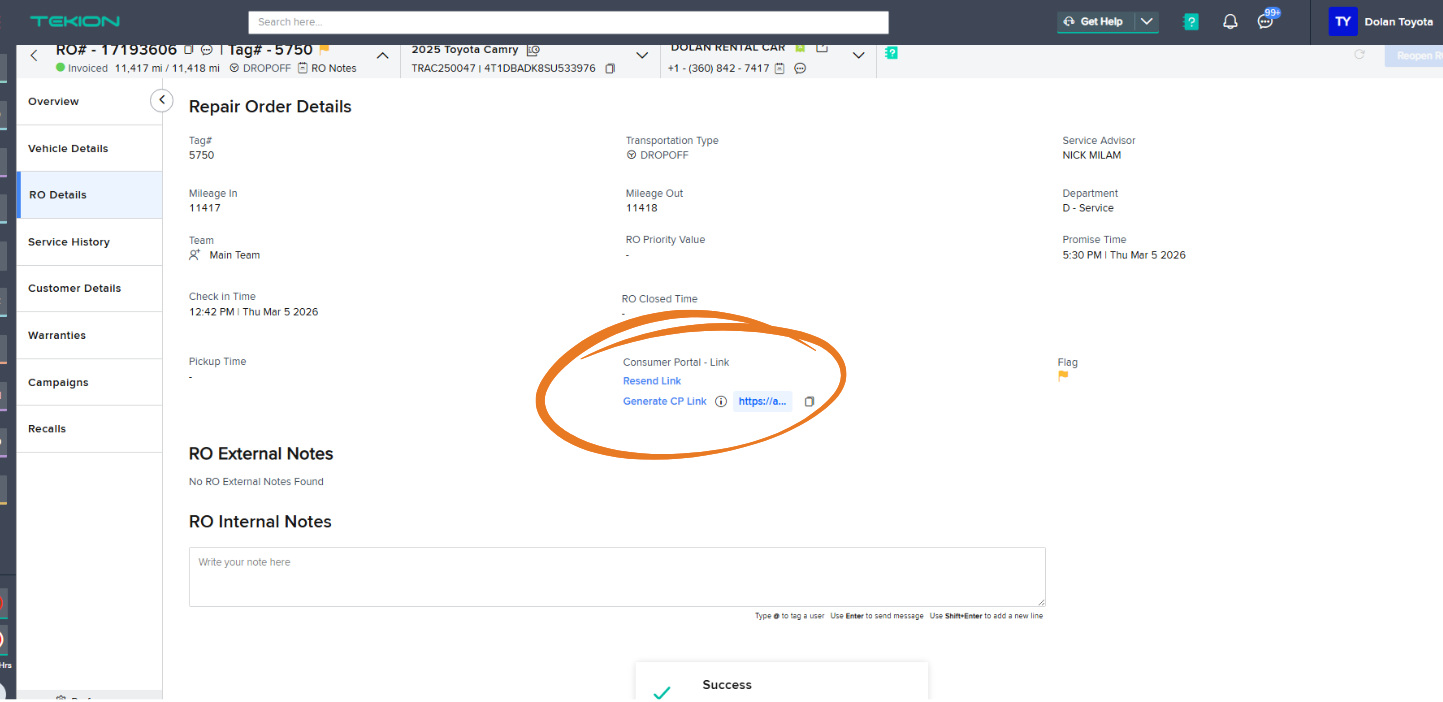Open the Campaigns section
The width and height of the screenshot is (1443, 702).
click(x=89, y=382)
